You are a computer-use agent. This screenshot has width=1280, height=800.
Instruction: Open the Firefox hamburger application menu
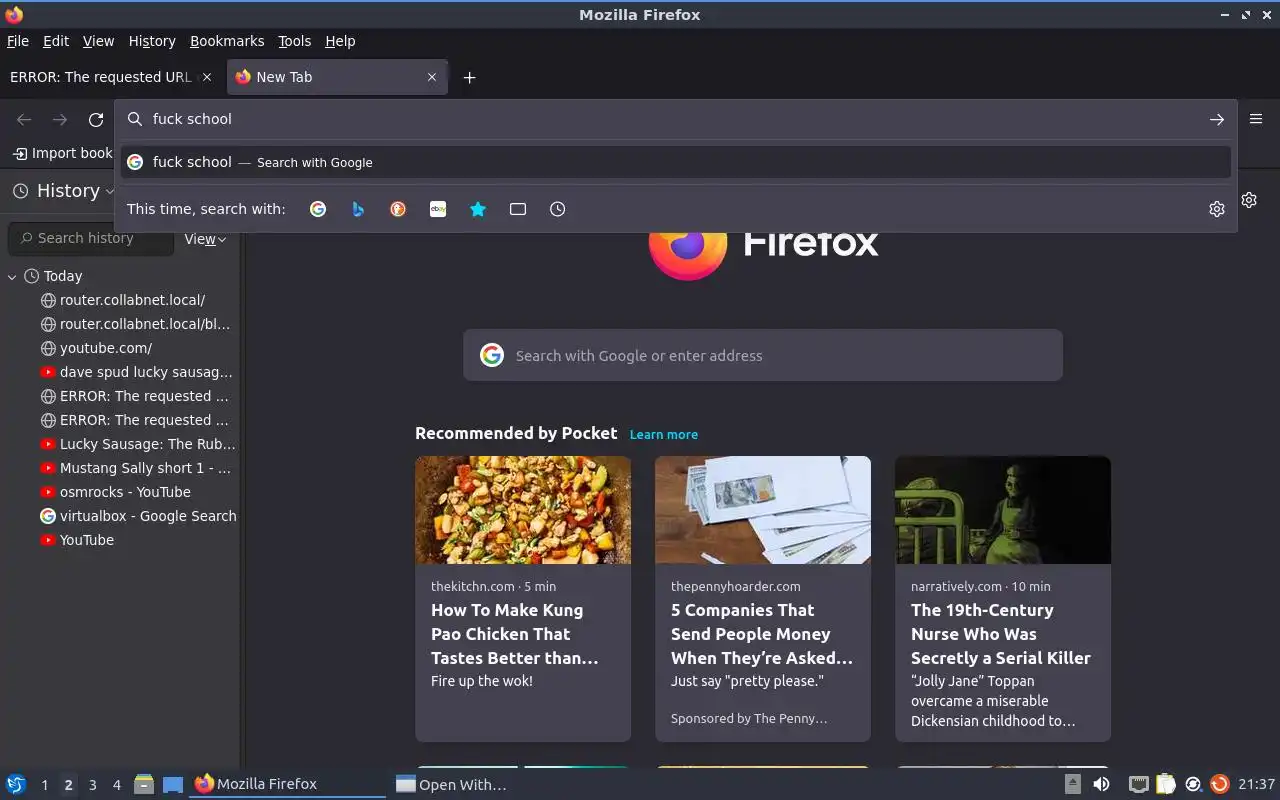(x=1256, y=119)
